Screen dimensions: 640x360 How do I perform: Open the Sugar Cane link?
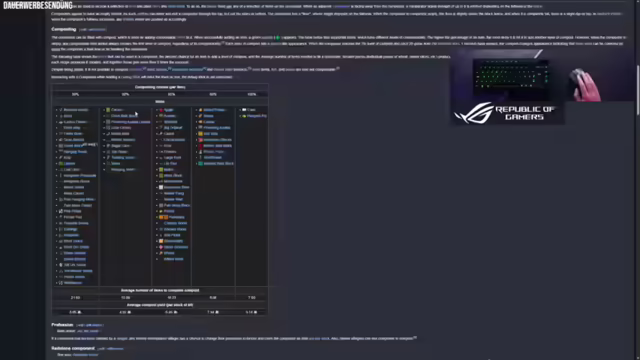pyautogui.click(x=120, y=145)
